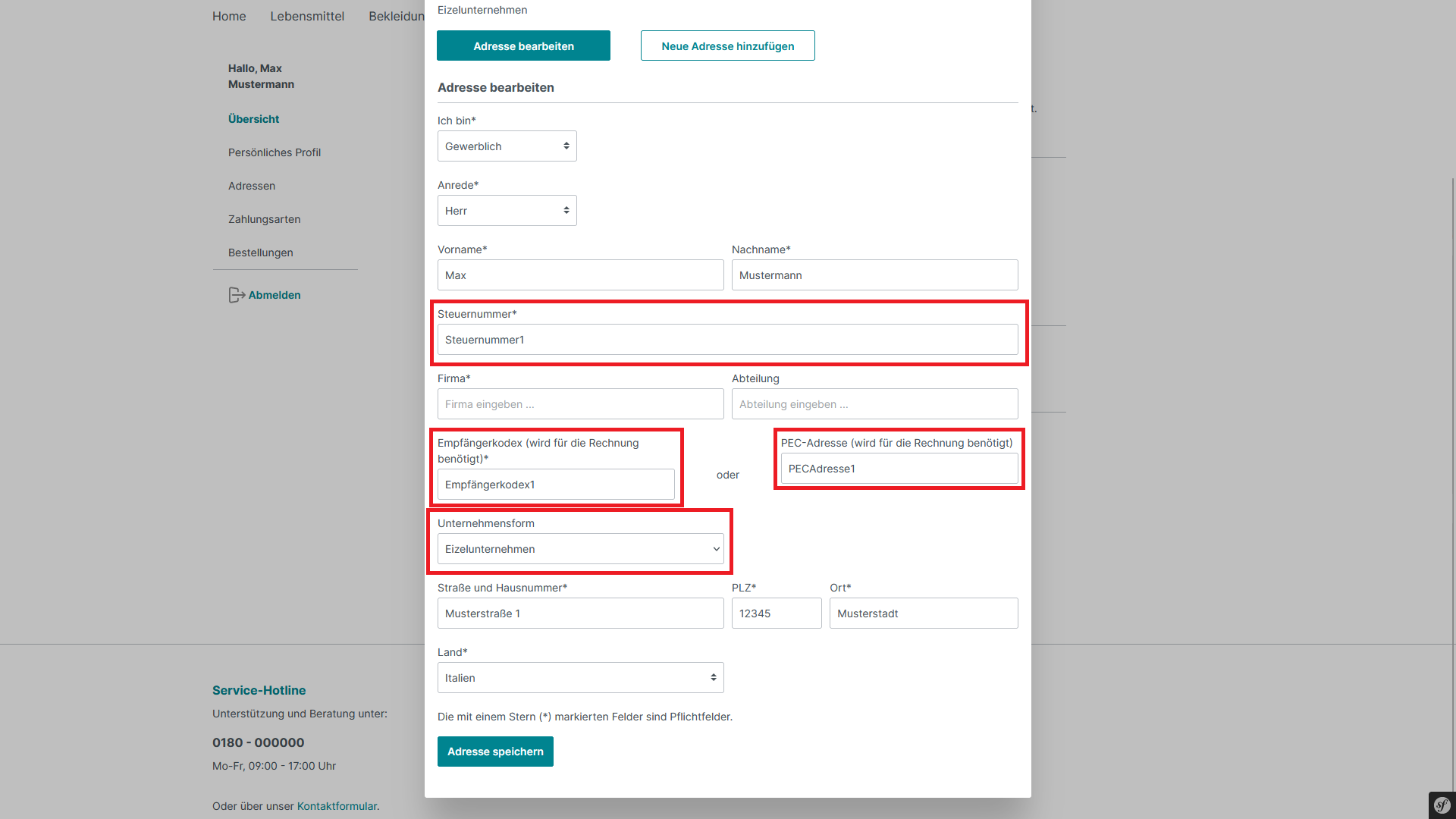Focus the Vorname field containing Max
Image resolution: width=1456 pixels, height=819 pixels.
click(580, 275)
